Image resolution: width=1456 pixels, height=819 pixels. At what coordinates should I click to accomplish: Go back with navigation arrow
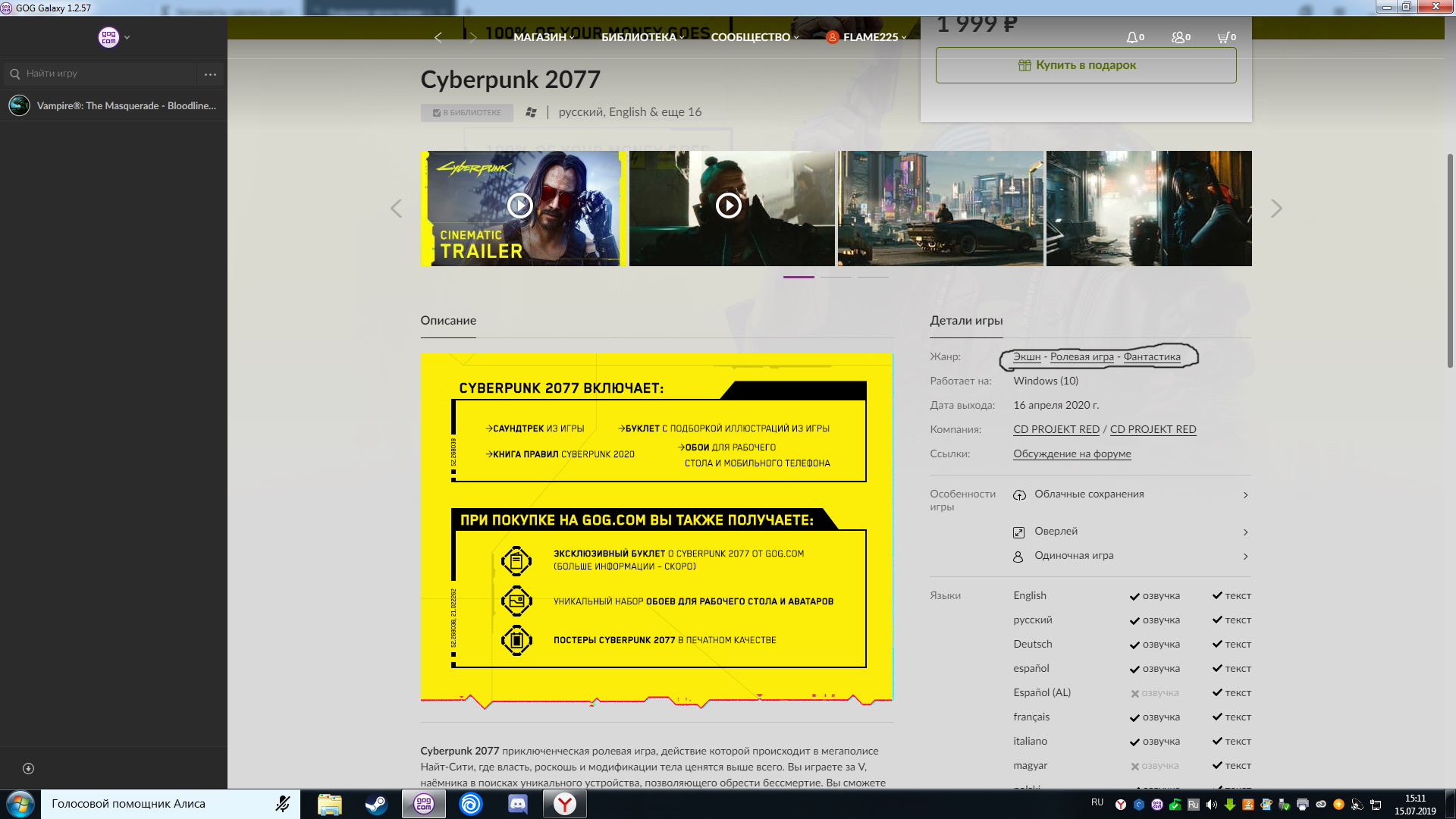[x=438, y=37]
